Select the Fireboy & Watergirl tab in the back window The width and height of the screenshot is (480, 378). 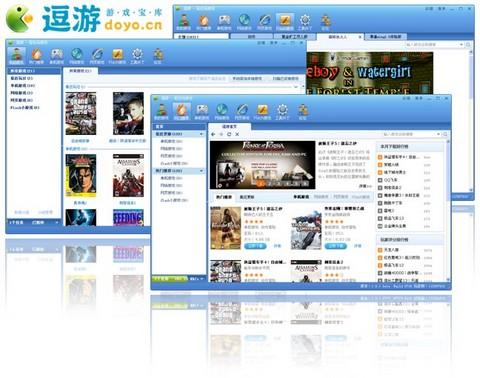click(338, 37)
